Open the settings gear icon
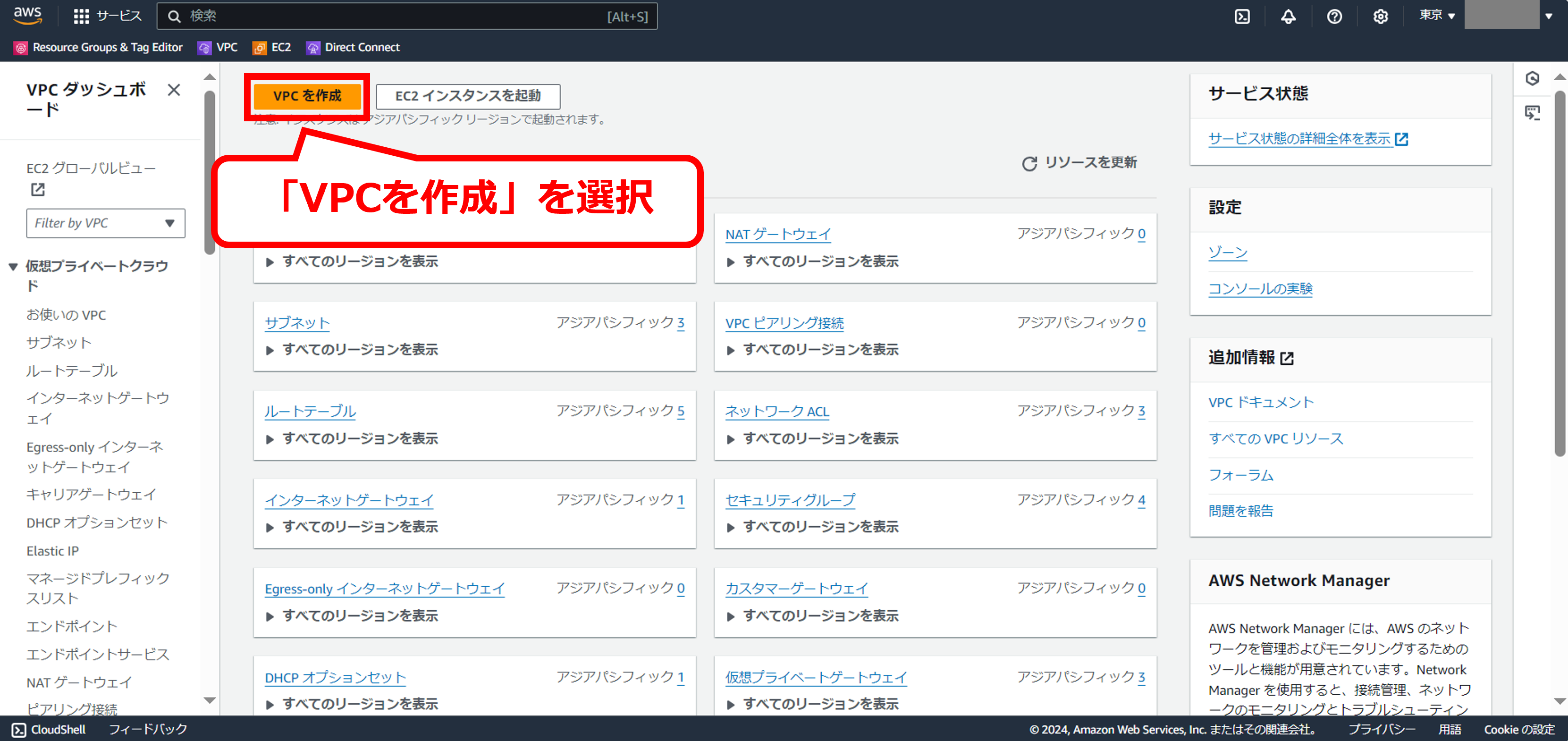 point(1381,17)
